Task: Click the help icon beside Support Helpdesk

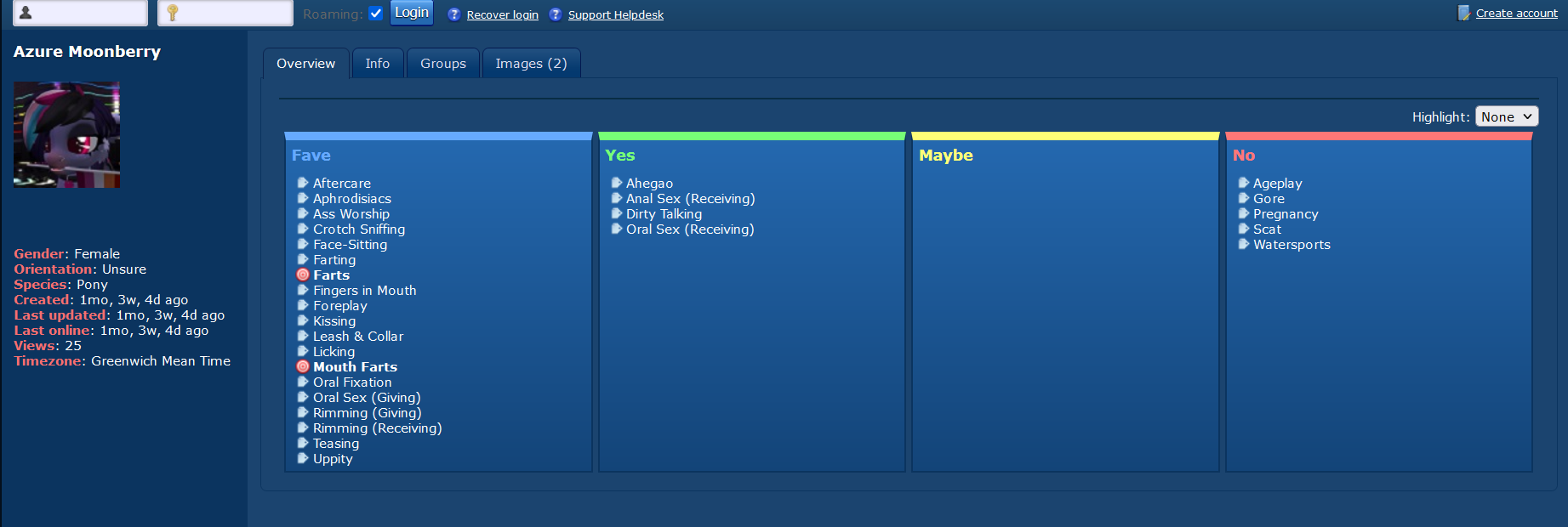Action: pyautogui.click(x=556, y=14)
